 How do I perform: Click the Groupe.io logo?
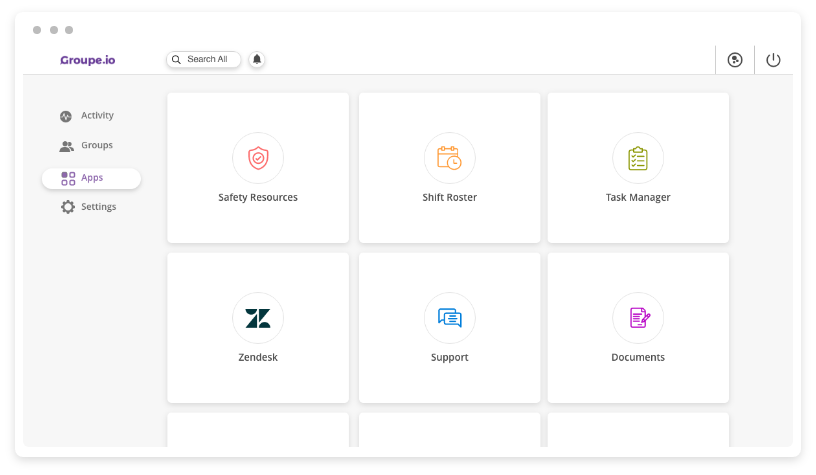point(87,60)
